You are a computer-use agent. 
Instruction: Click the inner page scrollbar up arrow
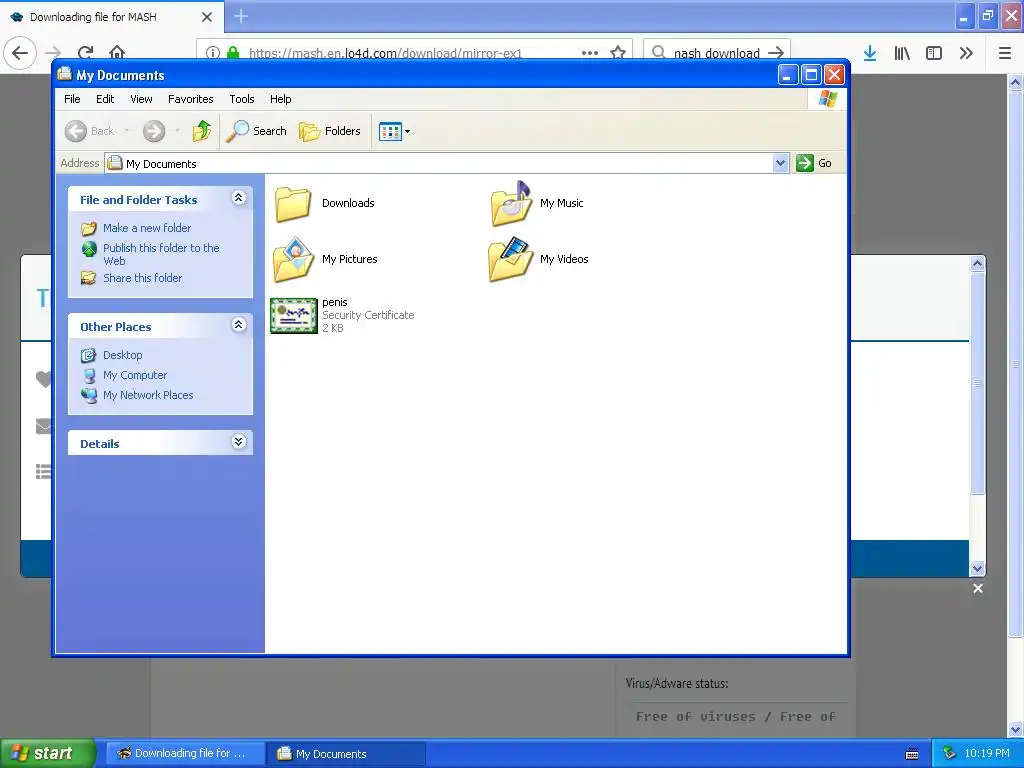978,264
